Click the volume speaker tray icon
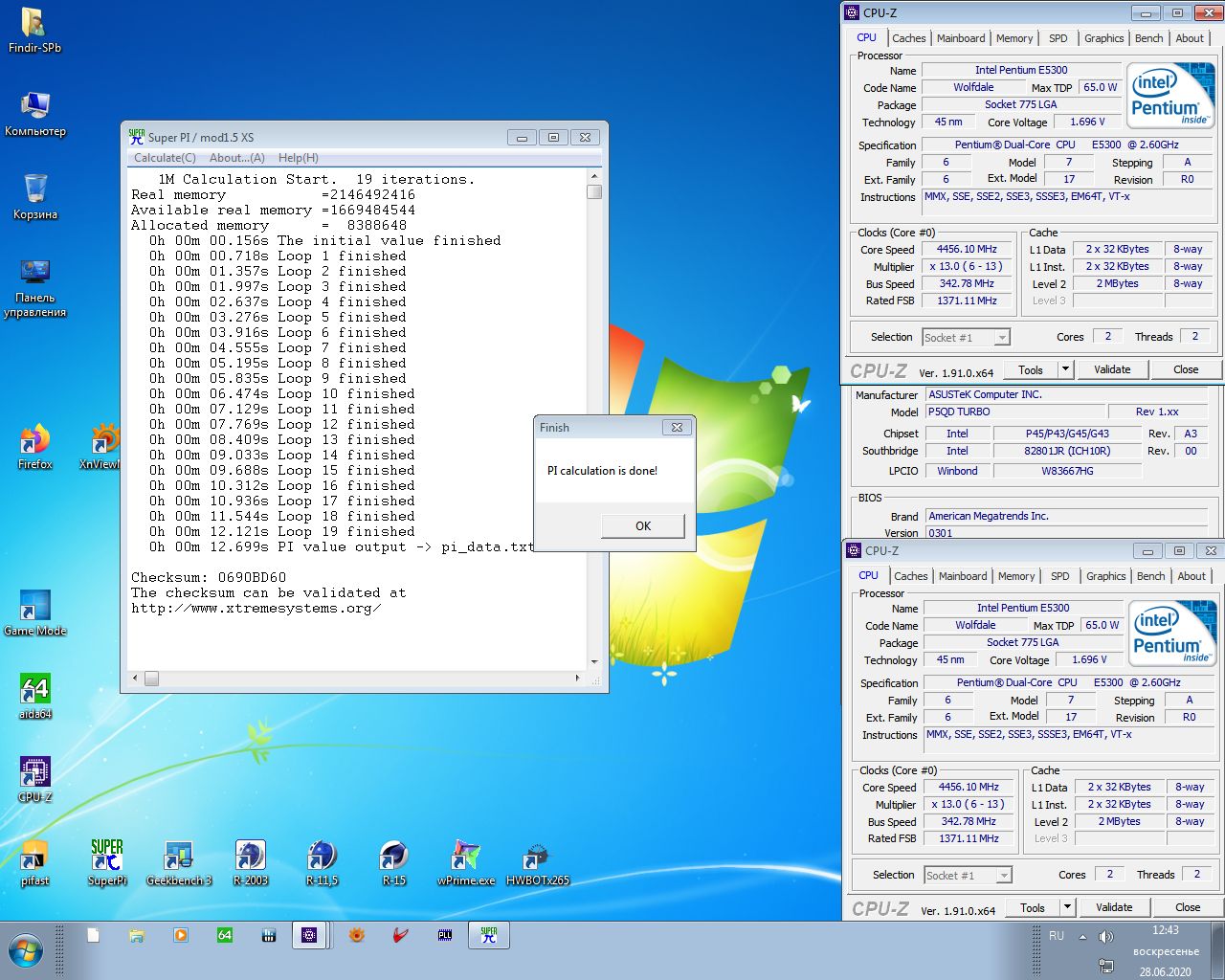The height and width of the screenshot is (980, 1225). point(1106,936)
